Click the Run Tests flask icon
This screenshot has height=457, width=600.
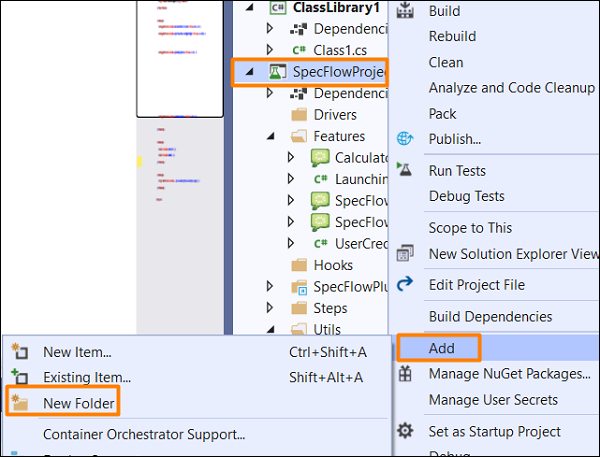point(405,171)
